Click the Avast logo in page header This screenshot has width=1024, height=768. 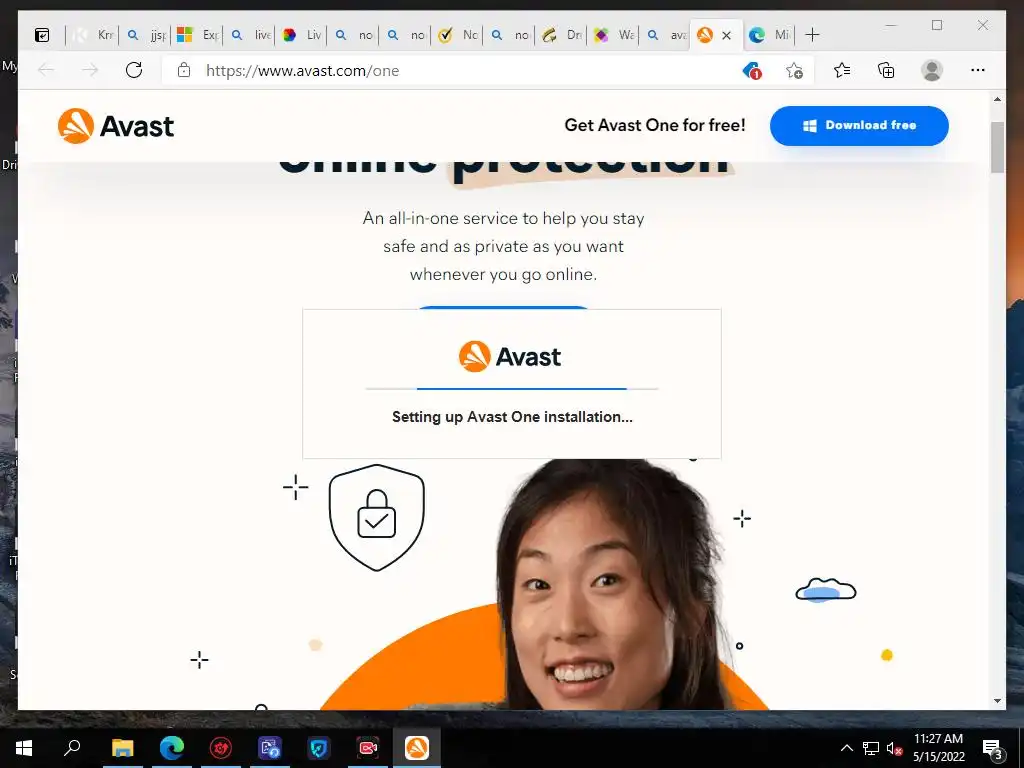(x=116, y=126)
